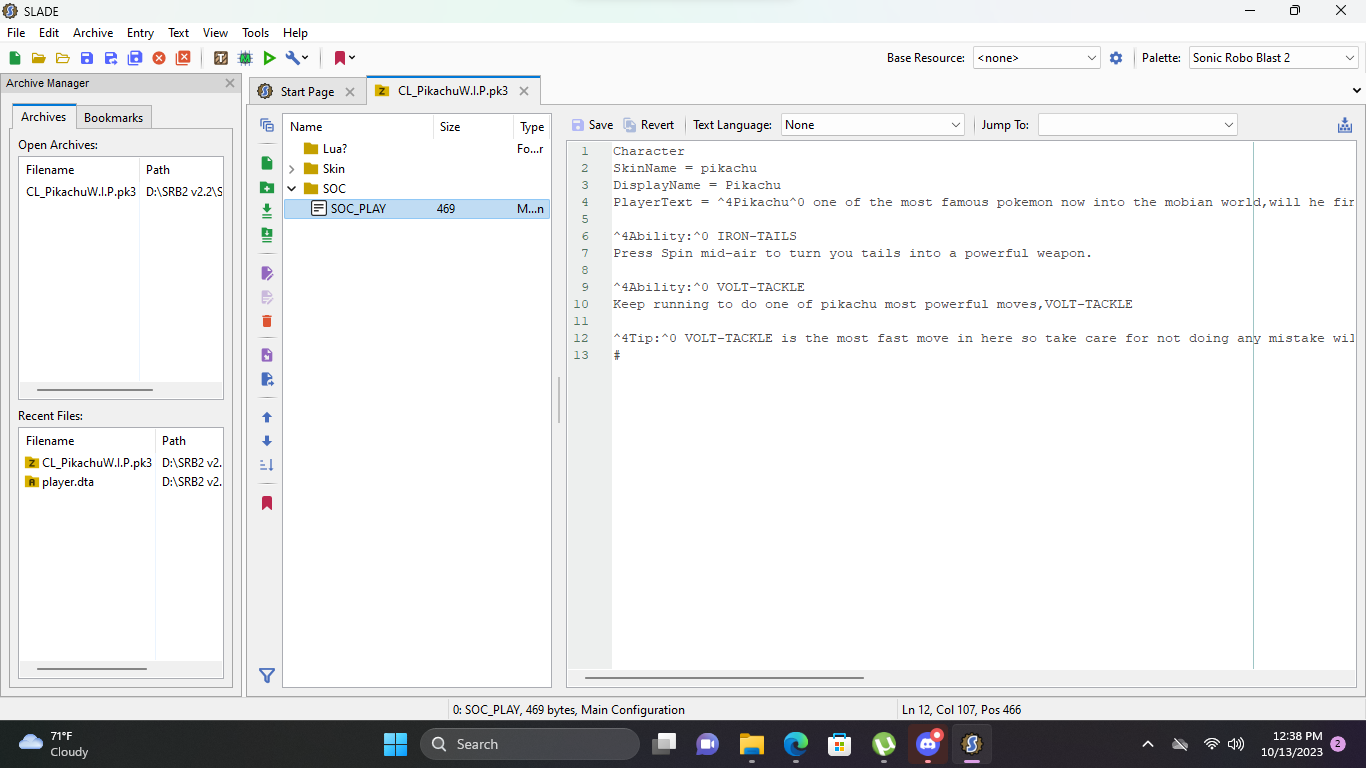Image resolution: width=1366 pixels, height=768 pixels.
Task: Create a new archive from the toolbar
Action: point(15,58)
